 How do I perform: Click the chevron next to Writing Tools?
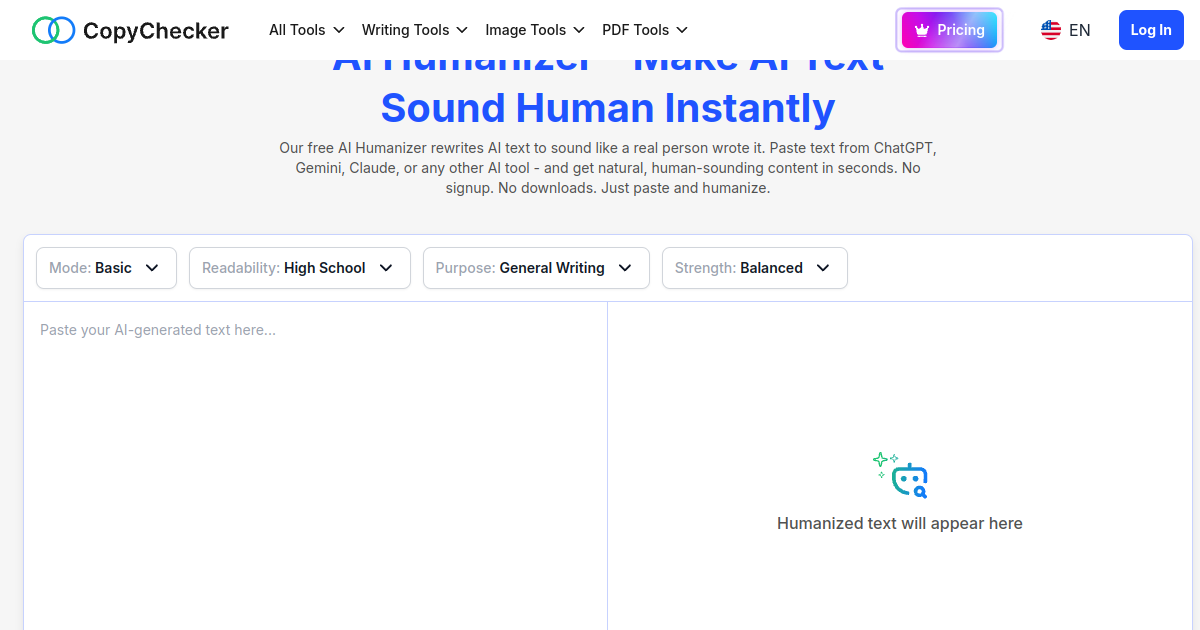[461, 30]
